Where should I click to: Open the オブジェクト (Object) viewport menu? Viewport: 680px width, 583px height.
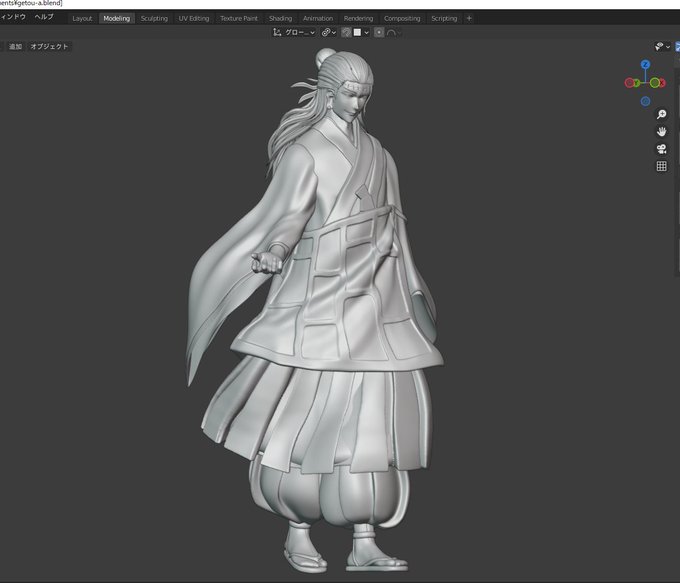(x=49, y=46)
